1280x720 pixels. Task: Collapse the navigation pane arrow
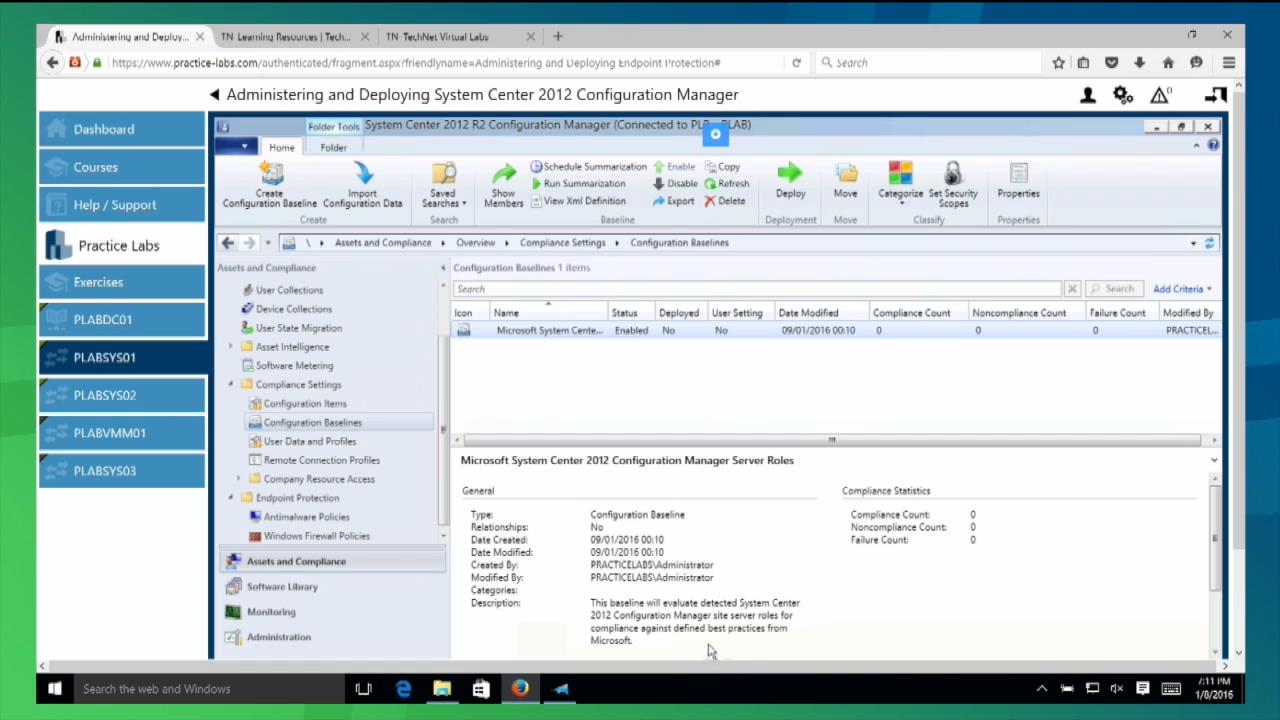443,268
